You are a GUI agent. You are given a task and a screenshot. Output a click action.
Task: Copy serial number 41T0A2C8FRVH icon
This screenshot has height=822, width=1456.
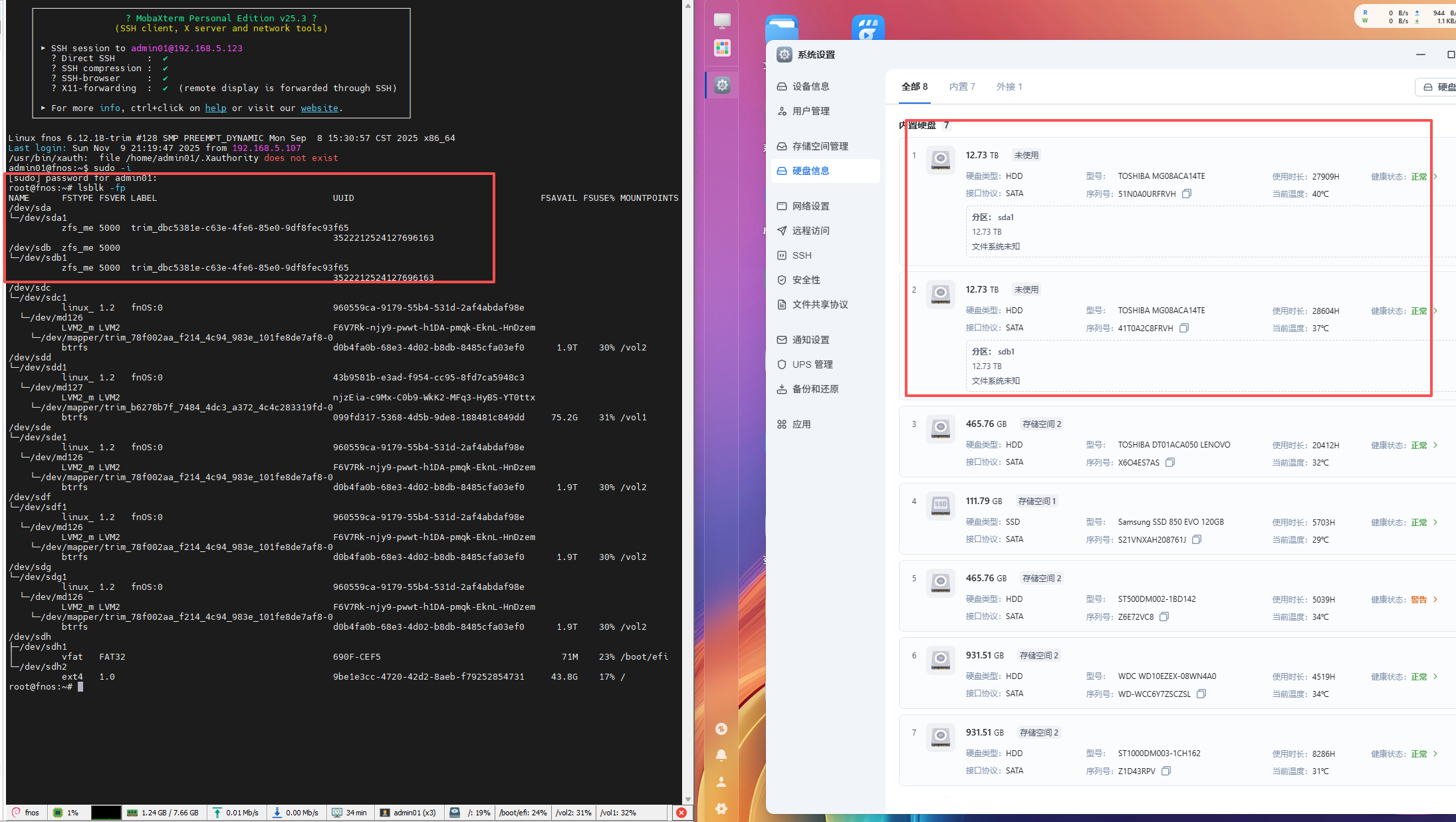pos(1184,328)
